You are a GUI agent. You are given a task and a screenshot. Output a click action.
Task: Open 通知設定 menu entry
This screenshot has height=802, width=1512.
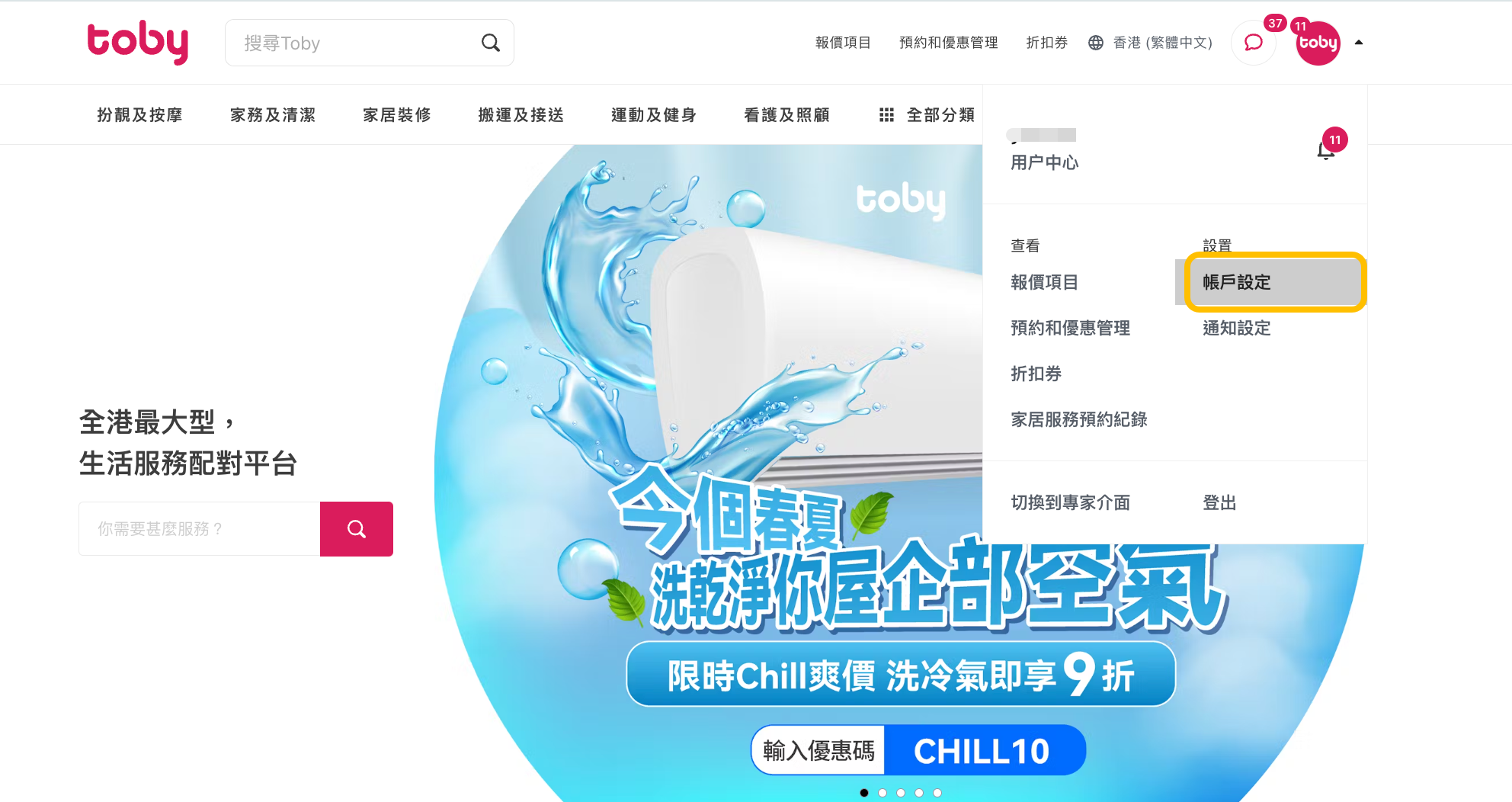(x=1236, y=328)
